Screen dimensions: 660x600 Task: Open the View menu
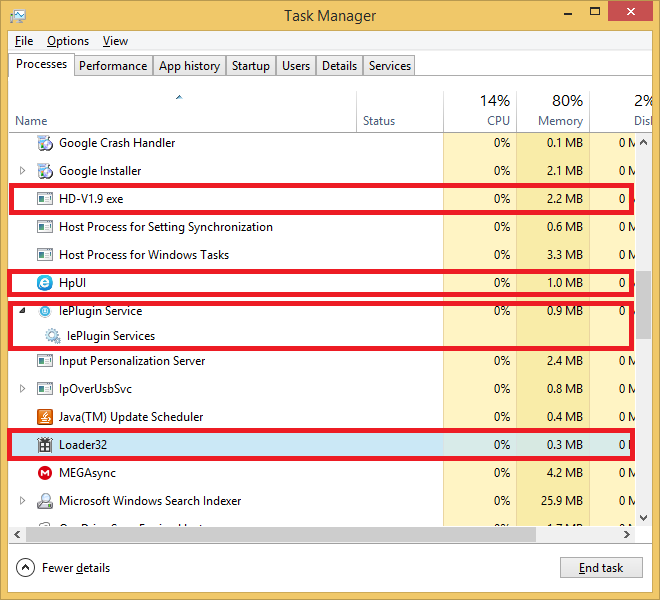coord(115,41)
